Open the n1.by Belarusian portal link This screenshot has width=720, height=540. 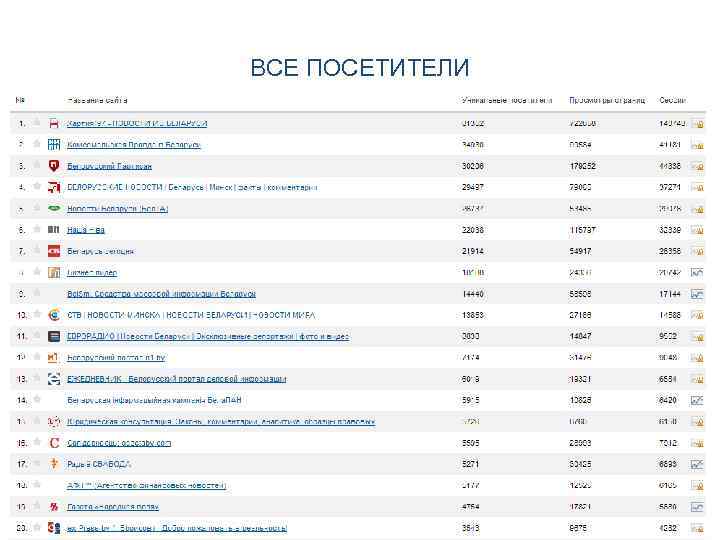(x=116, y=358)
